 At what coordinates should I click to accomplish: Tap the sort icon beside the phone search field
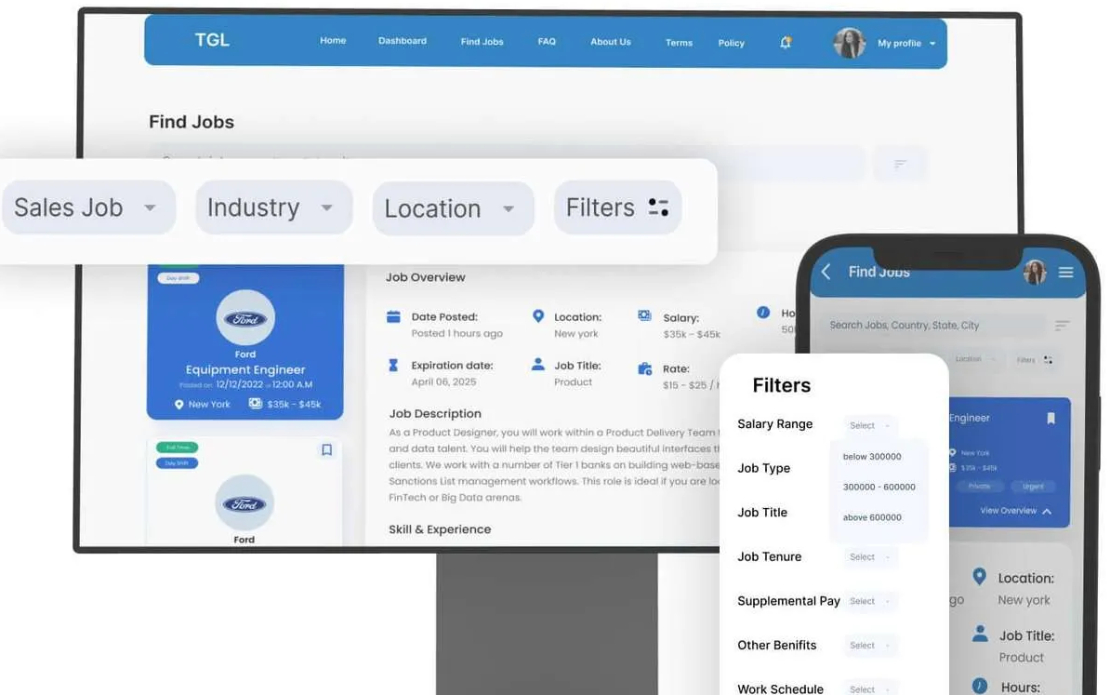pos(1062,326)
